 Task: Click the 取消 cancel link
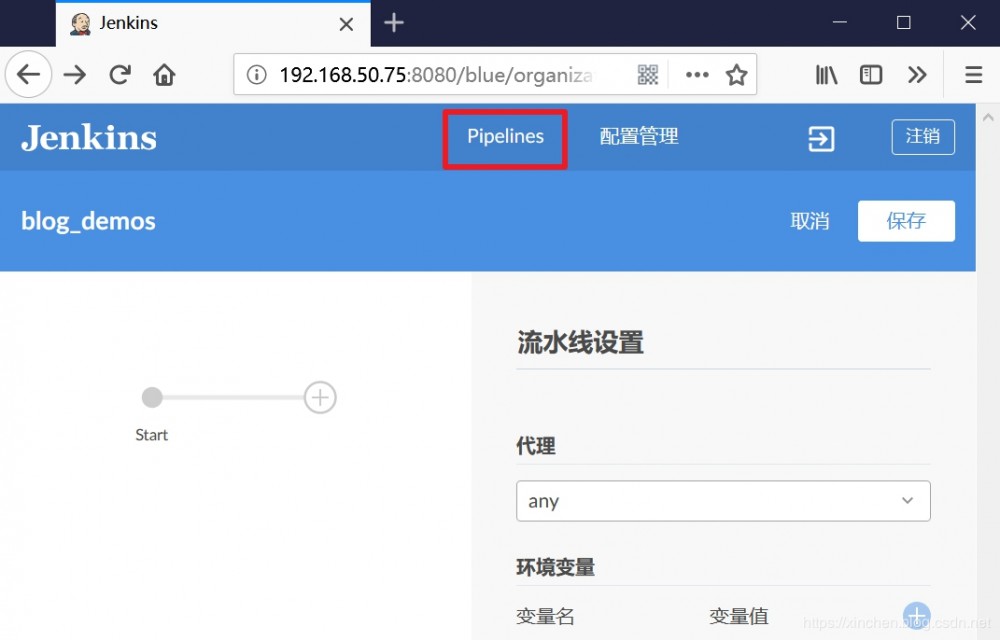810,221
